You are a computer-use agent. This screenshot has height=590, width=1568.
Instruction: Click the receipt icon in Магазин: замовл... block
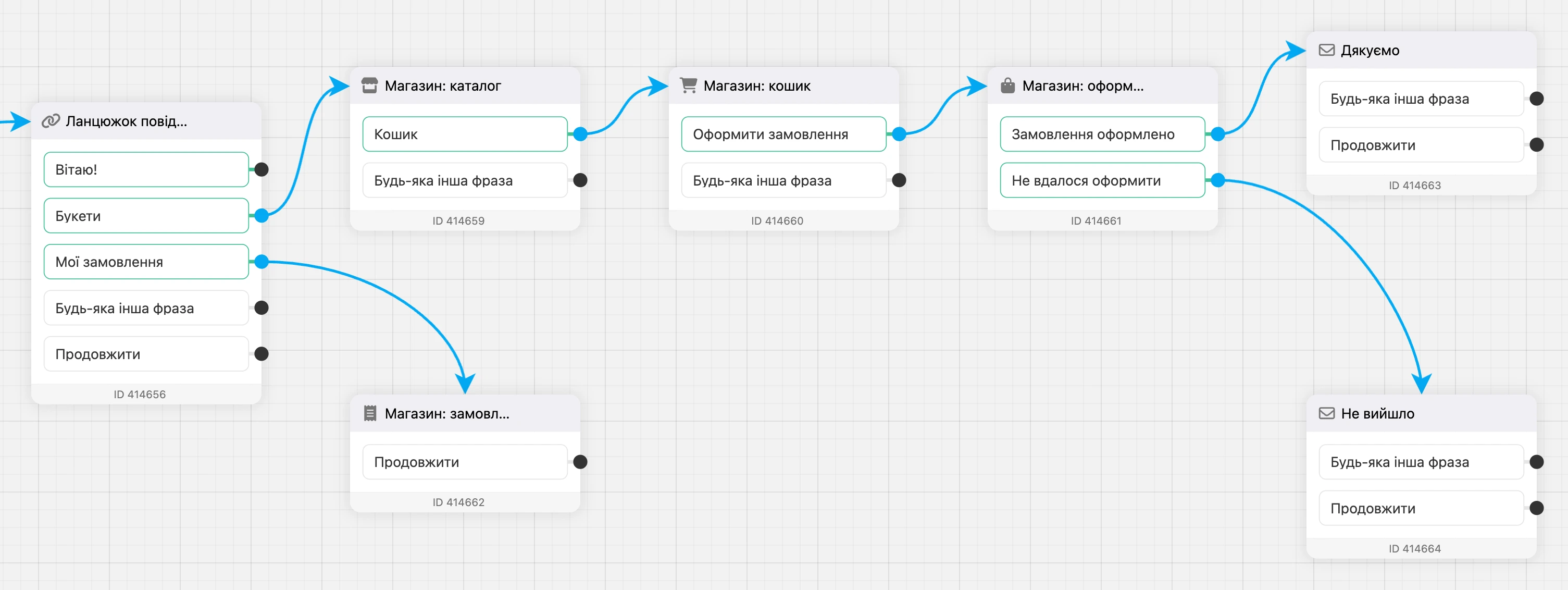pyautogui.click(x=369, y=413)
